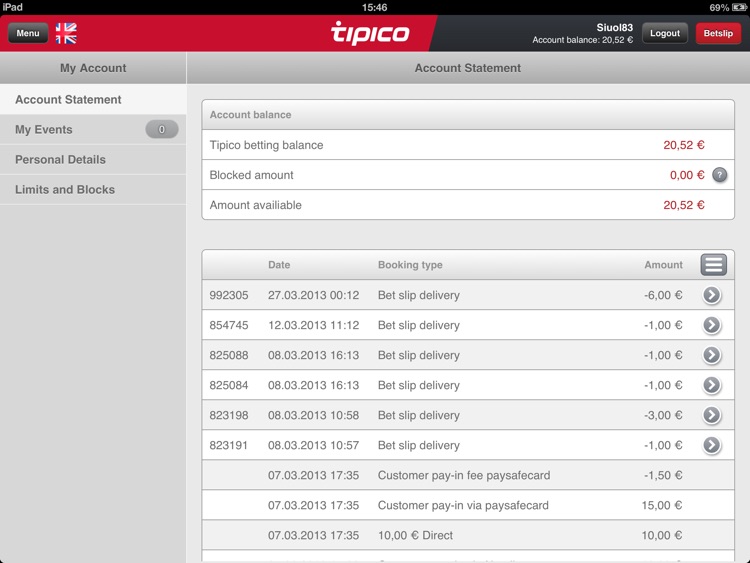Viewport: 750px width, 563px height.
Task: Tap the My Events count badge
Action: tap(162, 130)
